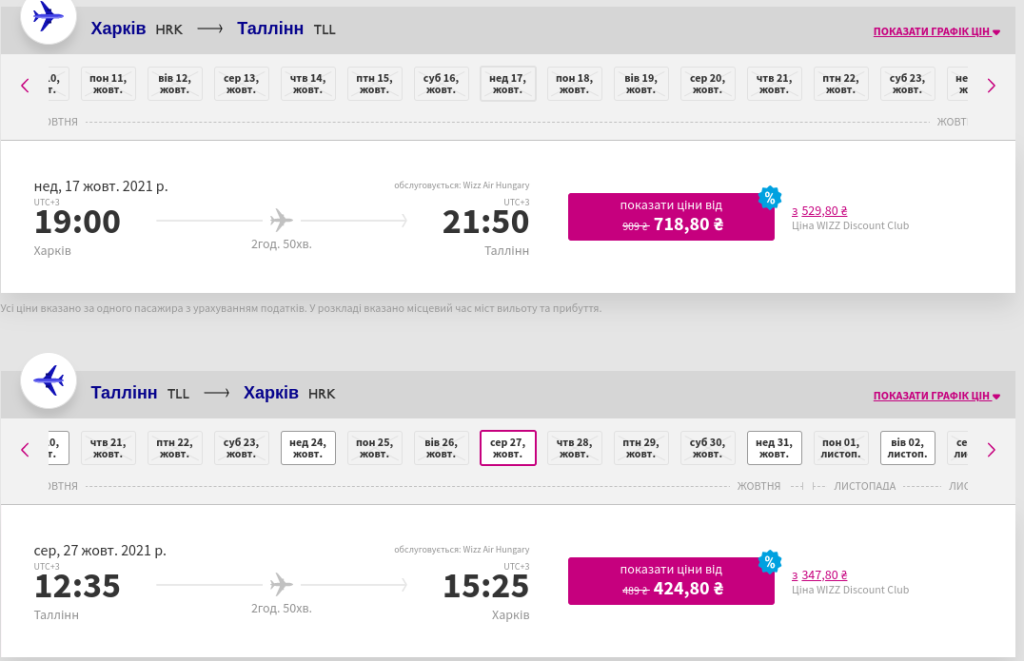Click the return flight airplane logo
This screenshot has width=1024, height=661.
click(x=48, y=380)
